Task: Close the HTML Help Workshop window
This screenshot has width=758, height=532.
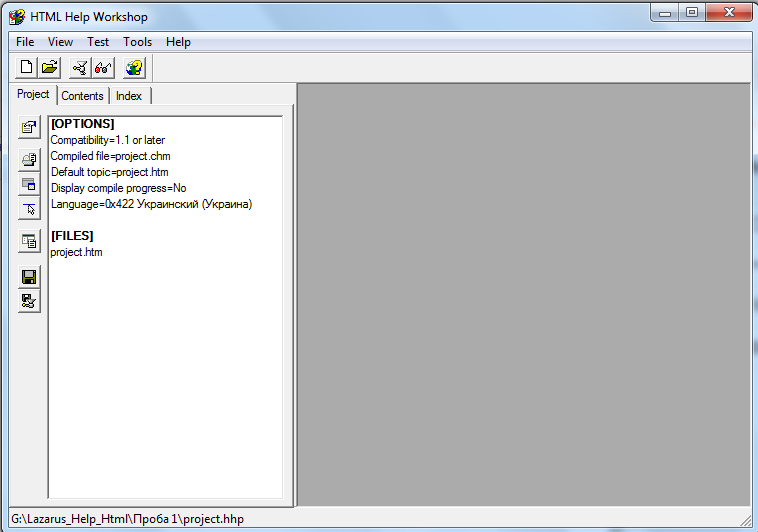Action: point(729,13)
